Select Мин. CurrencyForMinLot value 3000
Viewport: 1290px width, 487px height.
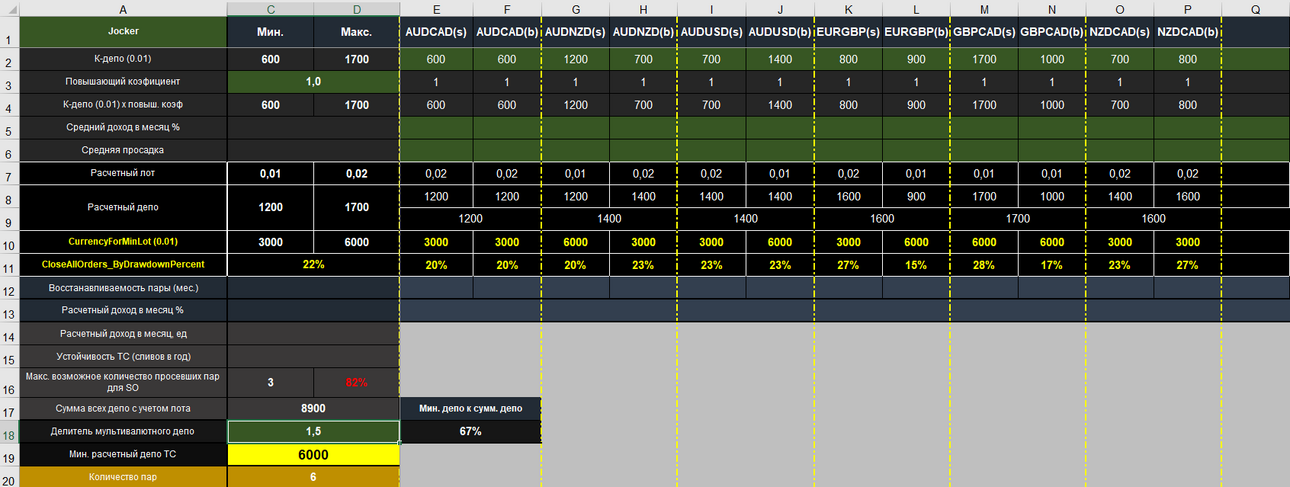pos(270,242)
